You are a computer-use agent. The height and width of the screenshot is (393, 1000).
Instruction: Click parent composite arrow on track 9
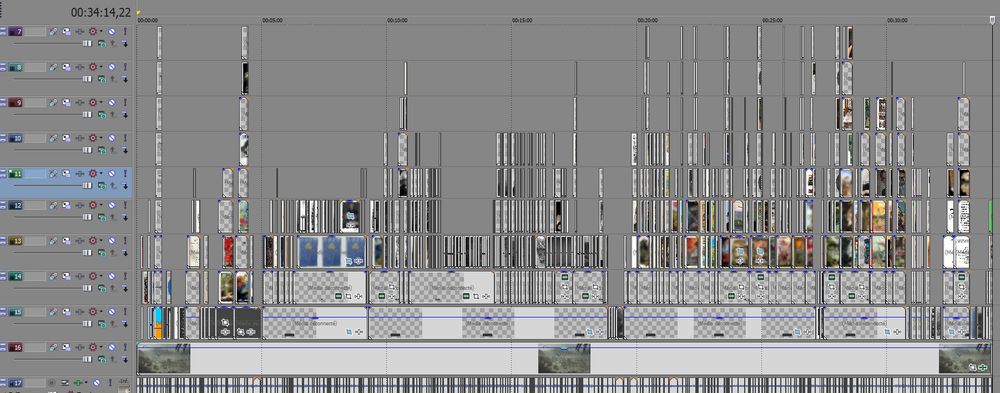pos(112,114)
